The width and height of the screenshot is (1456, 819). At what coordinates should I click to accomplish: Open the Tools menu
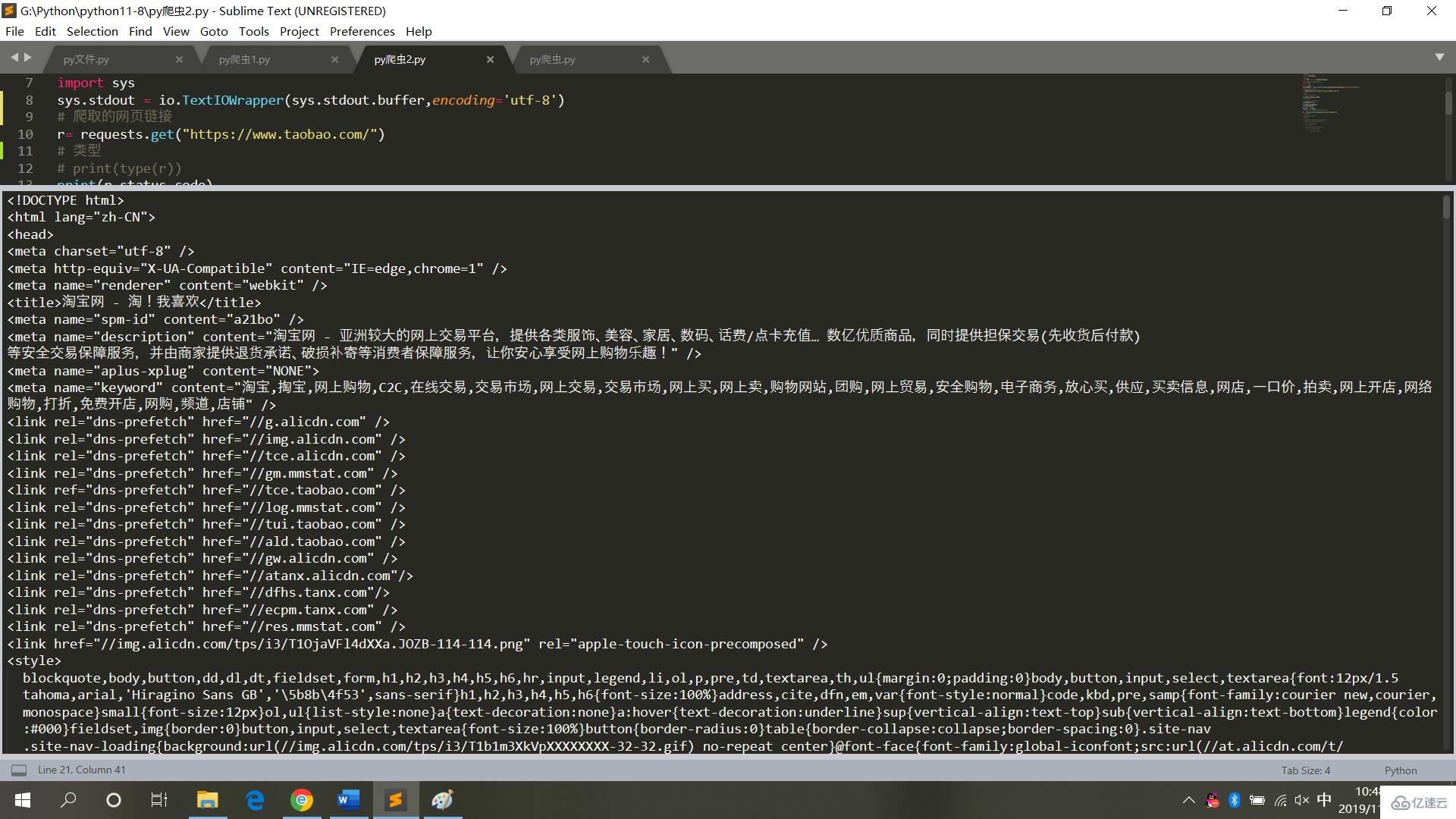253,31
